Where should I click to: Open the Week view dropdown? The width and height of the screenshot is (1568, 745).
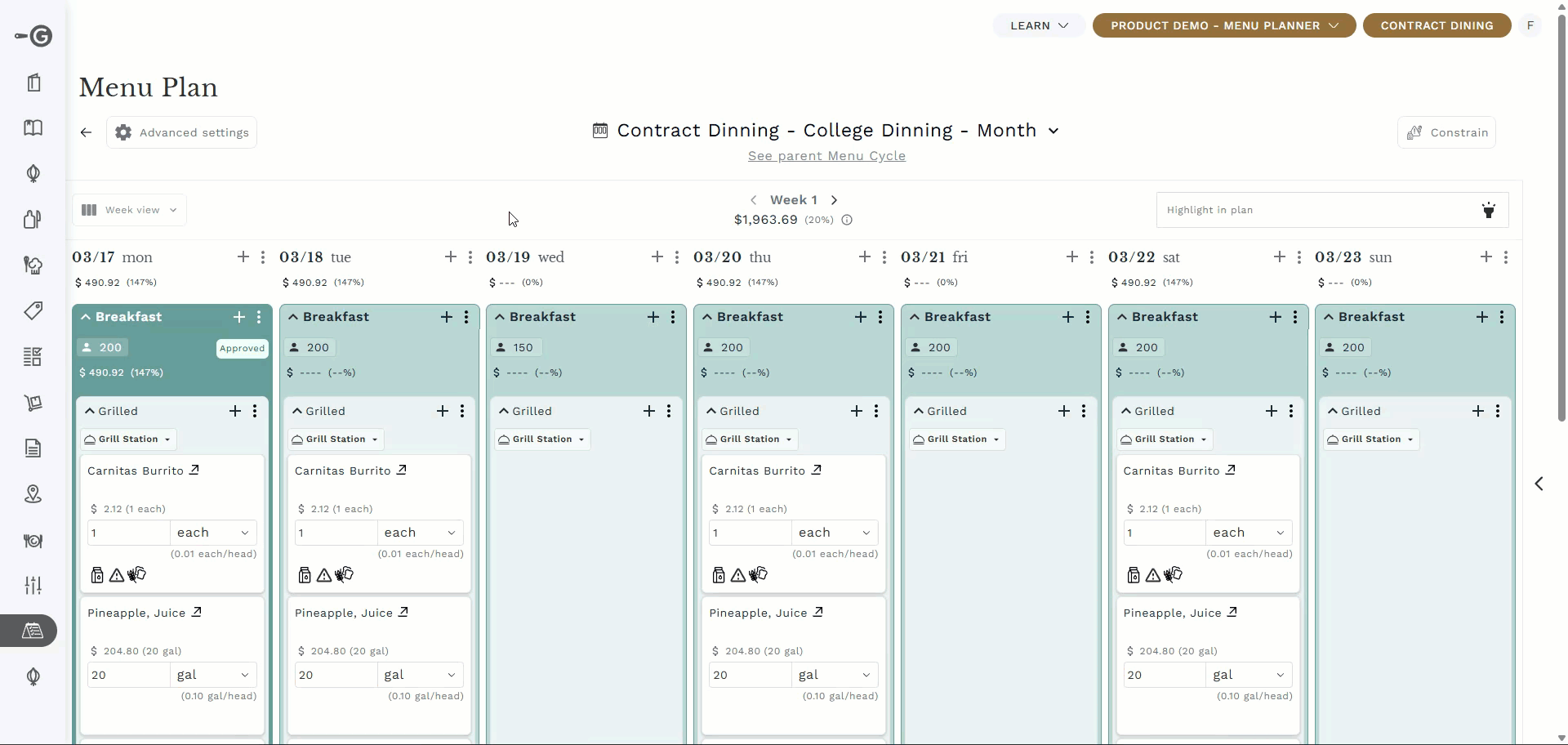130,210
